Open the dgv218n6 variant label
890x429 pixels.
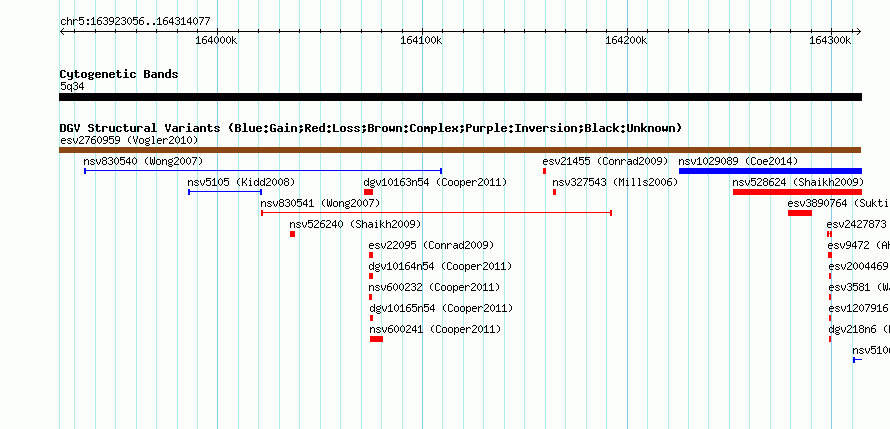click(859, 329)
